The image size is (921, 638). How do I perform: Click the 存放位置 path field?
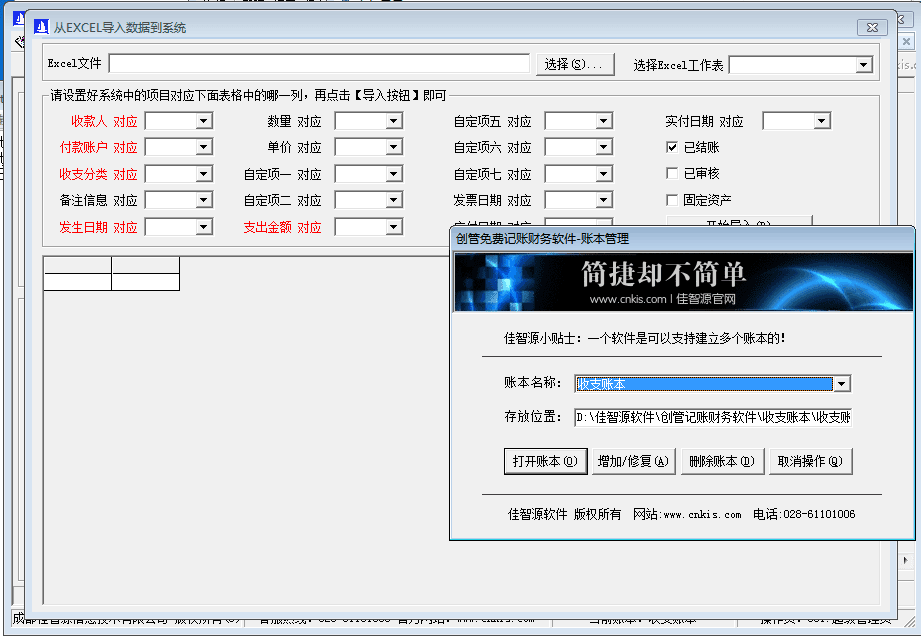point(712,417)
